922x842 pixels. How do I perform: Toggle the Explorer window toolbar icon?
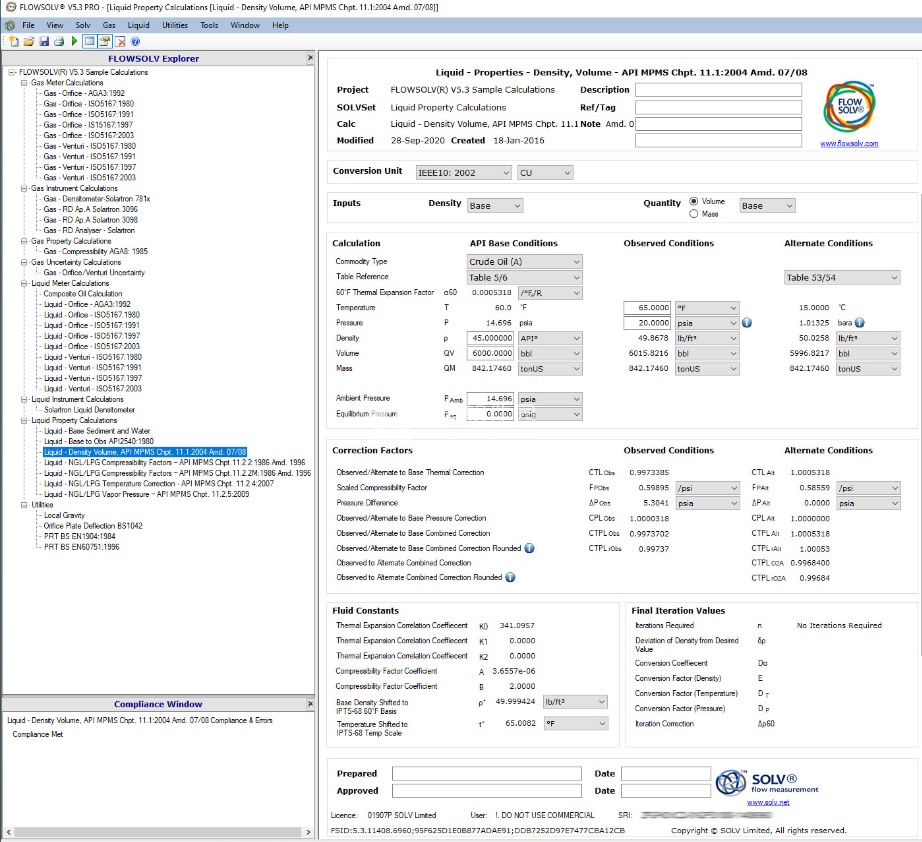click(89, 41)
